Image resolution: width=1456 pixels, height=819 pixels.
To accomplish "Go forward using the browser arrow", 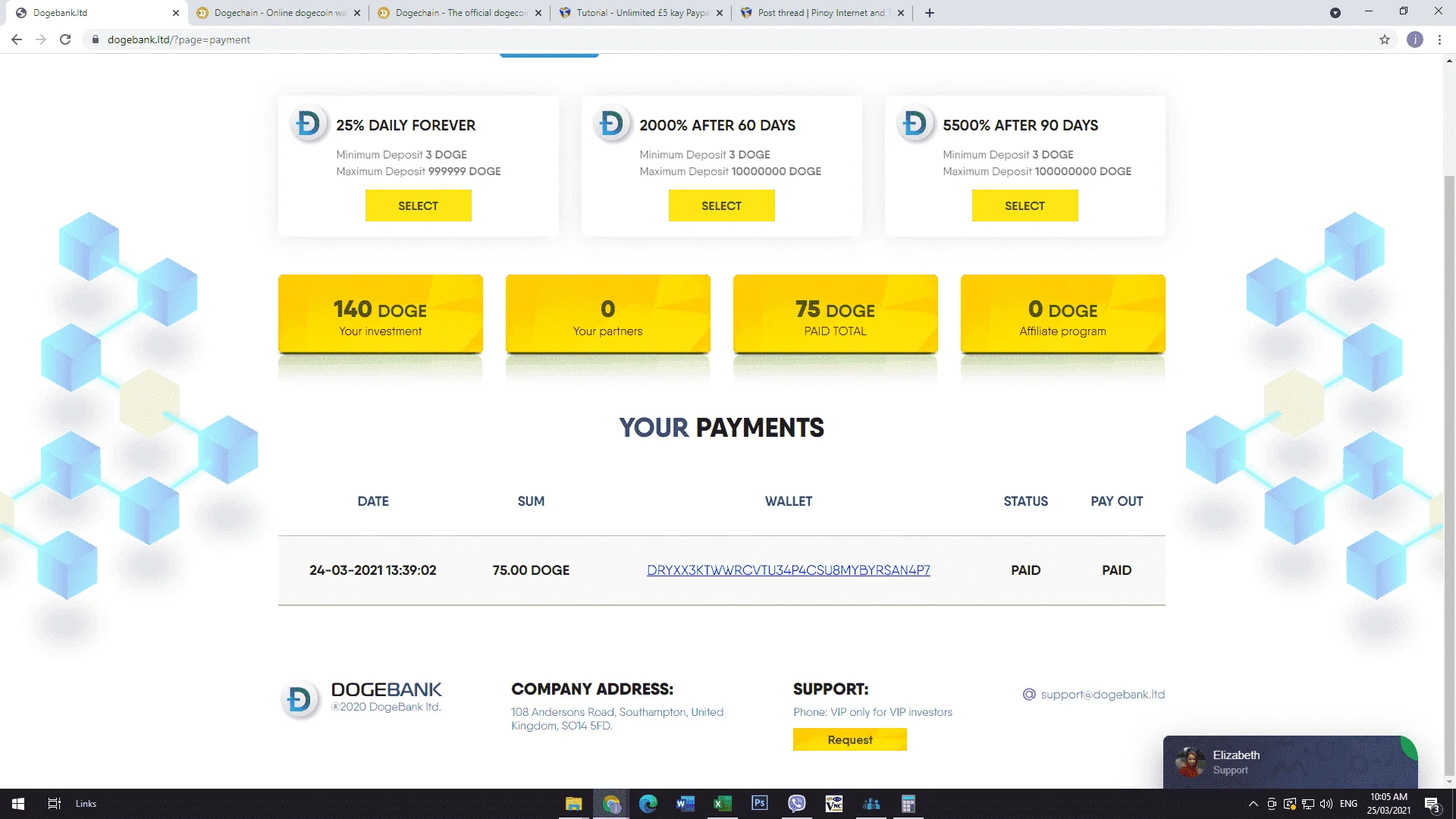I will [41, 39].
